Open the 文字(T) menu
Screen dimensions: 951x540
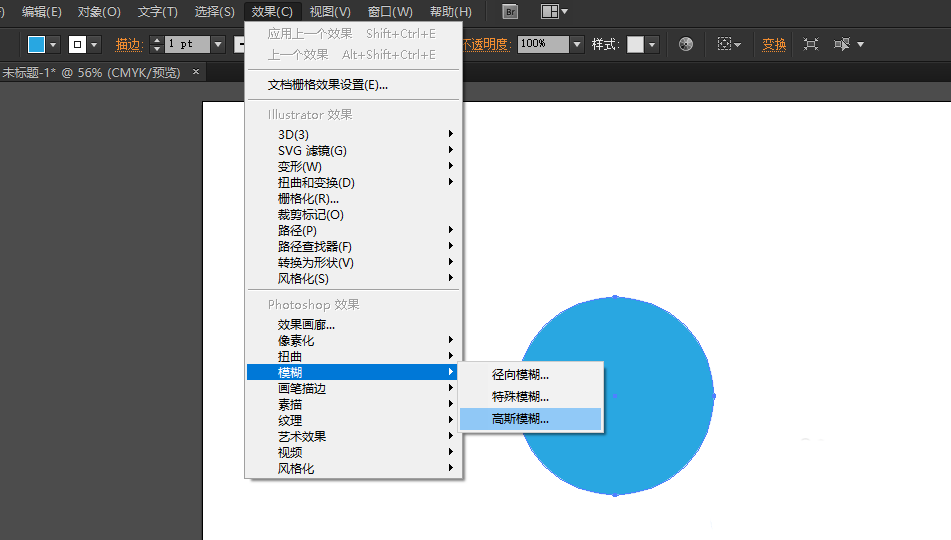tap(158, 12)
